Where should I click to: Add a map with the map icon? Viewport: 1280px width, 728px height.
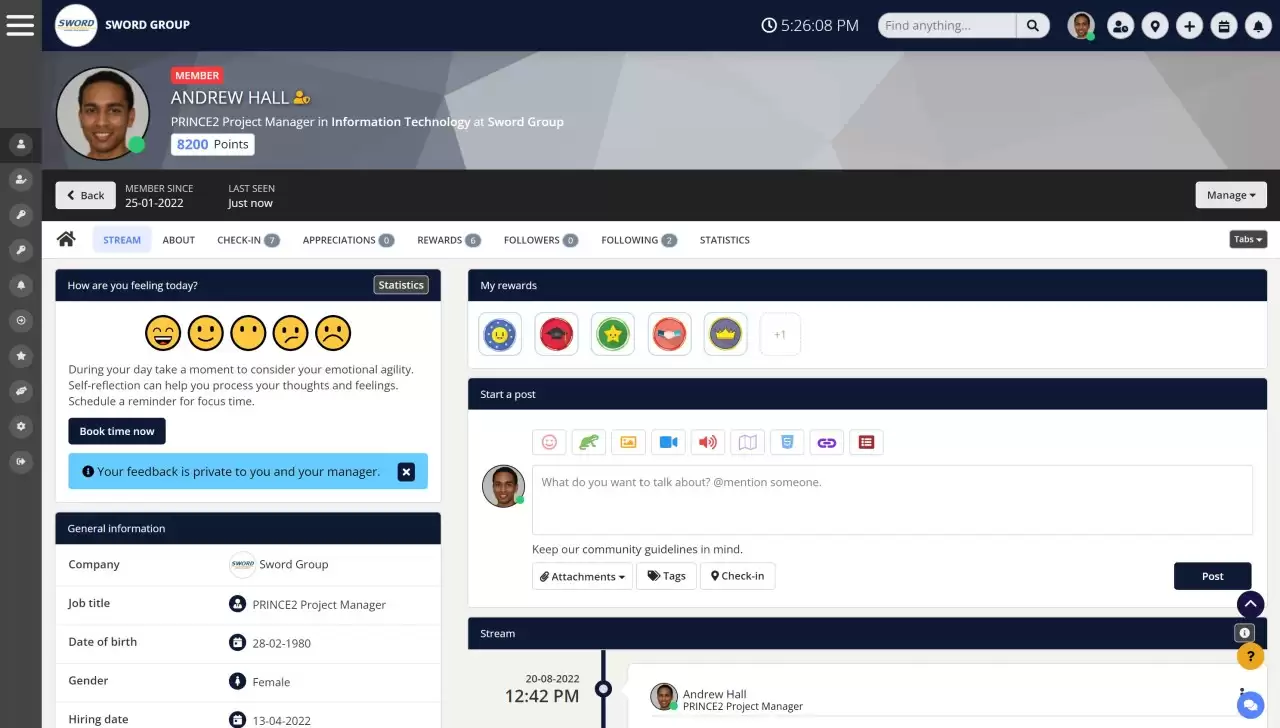(747, 442)
